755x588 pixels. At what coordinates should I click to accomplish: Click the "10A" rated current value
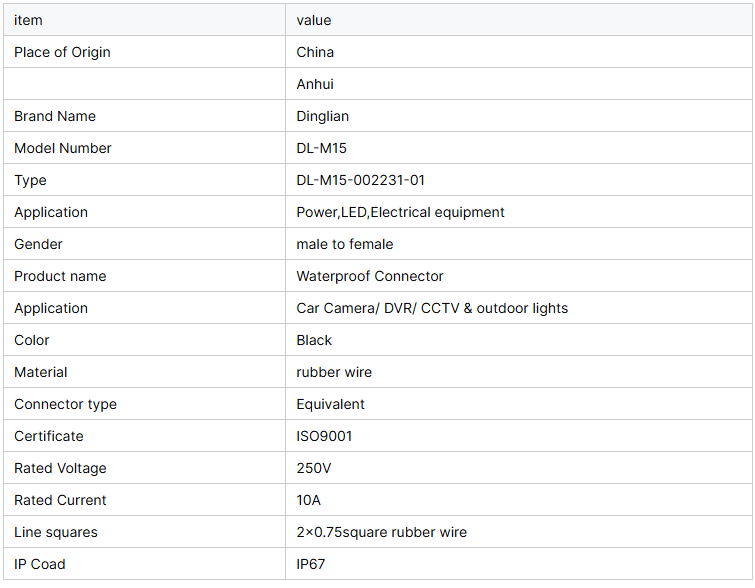[x=309, y=500]
